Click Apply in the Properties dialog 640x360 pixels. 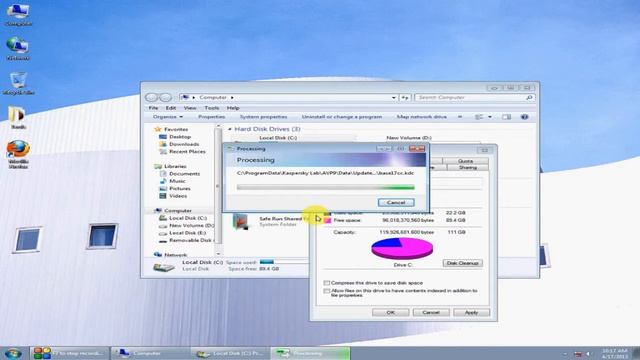point(471,312)
